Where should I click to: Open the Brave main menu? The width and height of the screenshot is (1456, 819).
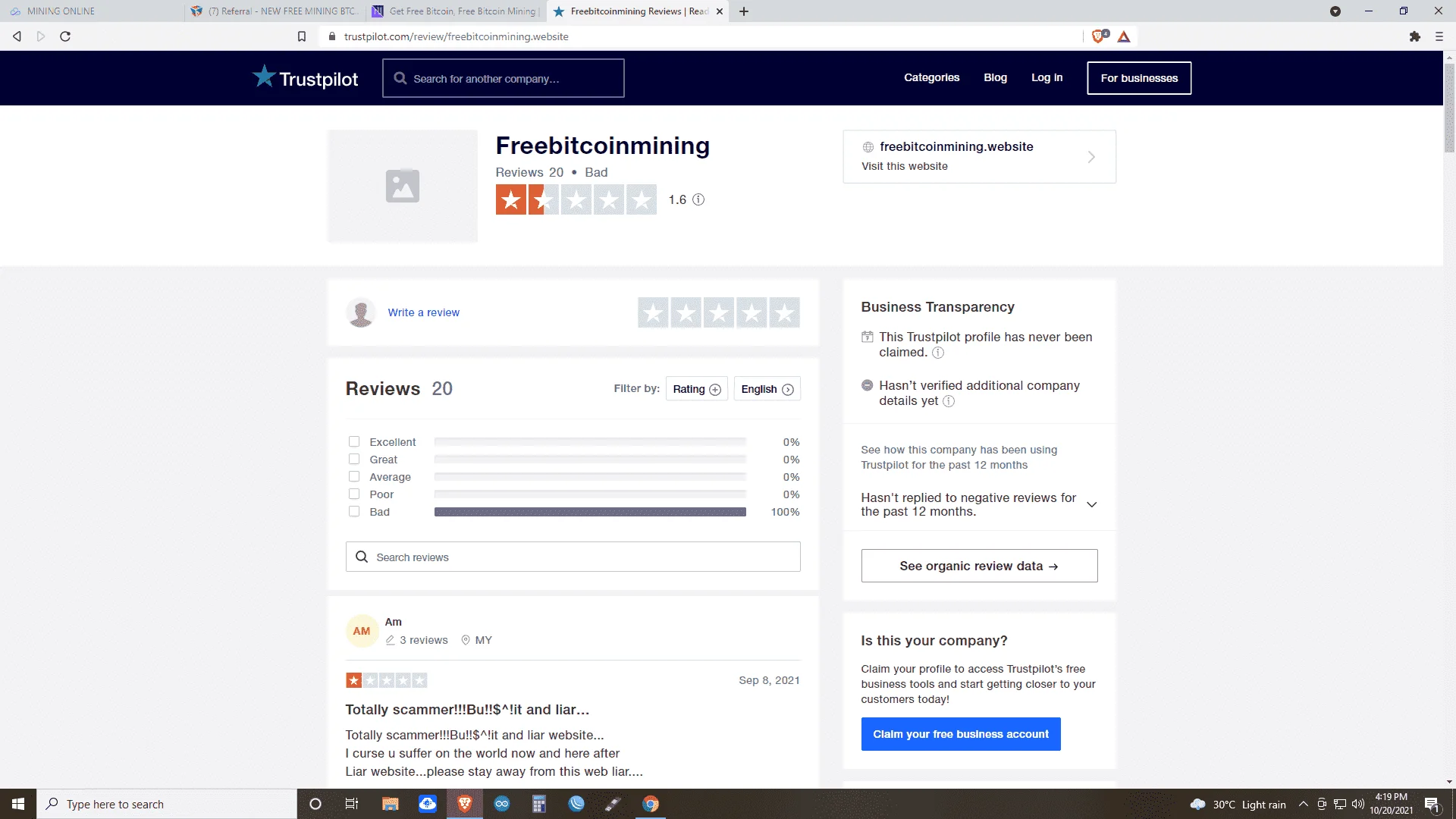click(1439, 36)
